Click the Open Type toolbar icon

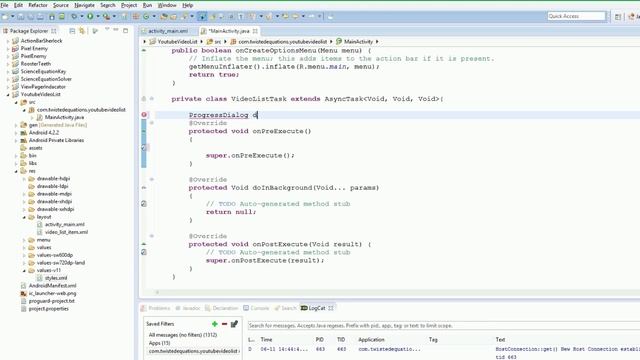(x=164, y=17)
